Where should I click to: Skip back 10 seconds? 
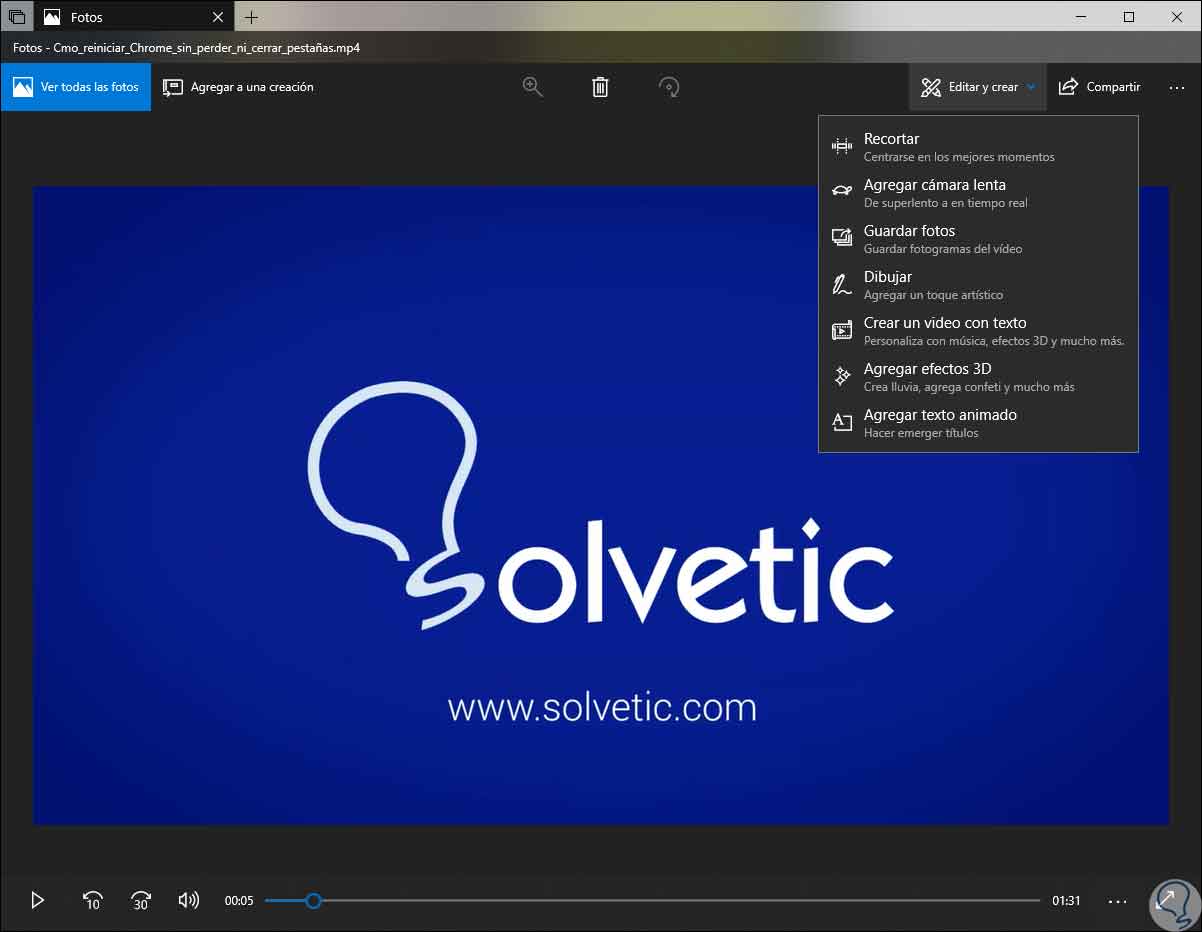[x=92, y=900]
